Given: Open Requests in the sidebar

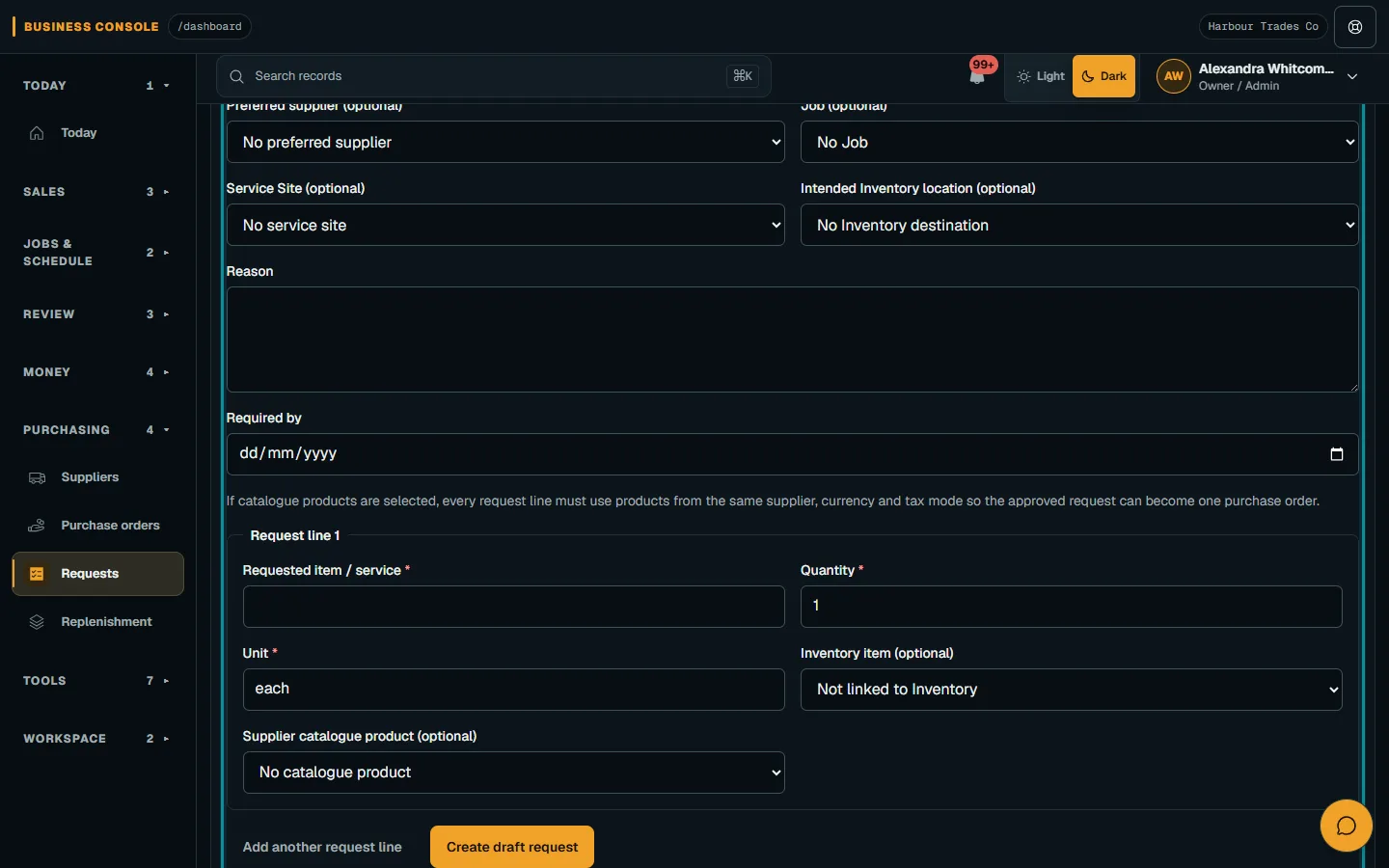Looking at the screenshot, I should click(97, 574).
